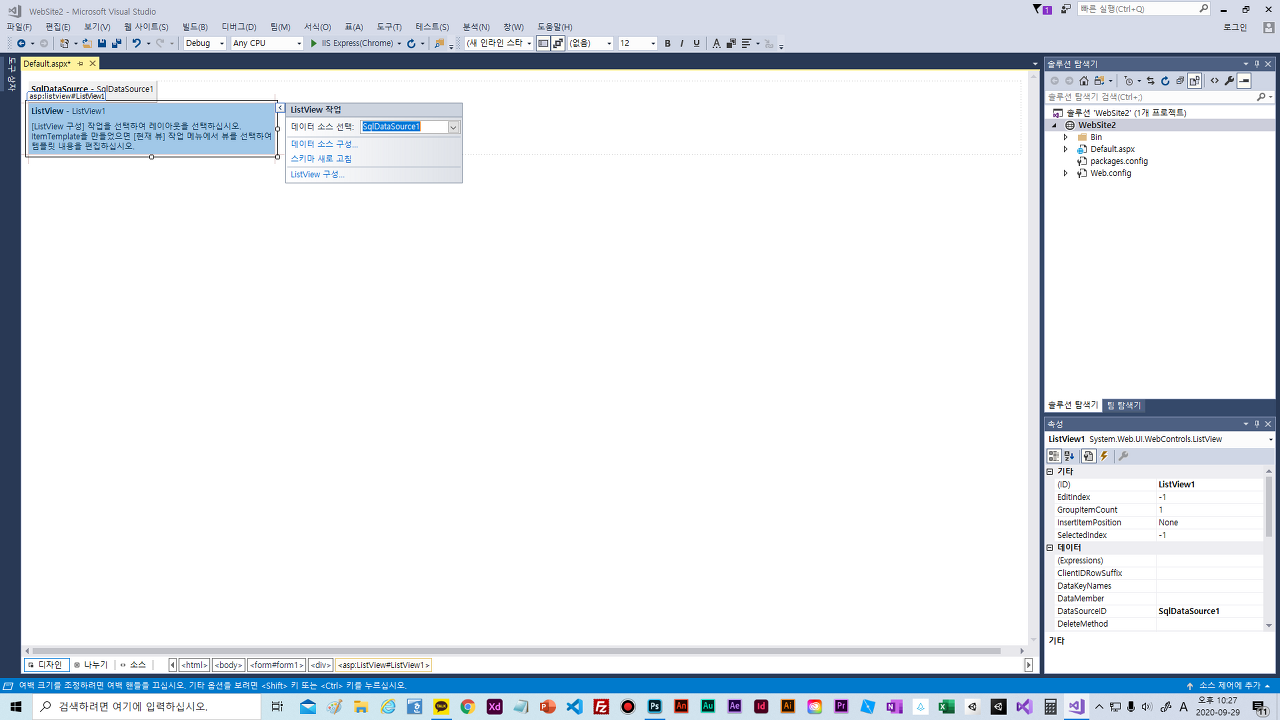Open the Any CPU platform dropdown
Screen dimensions: 1280x720
[266, 44]
